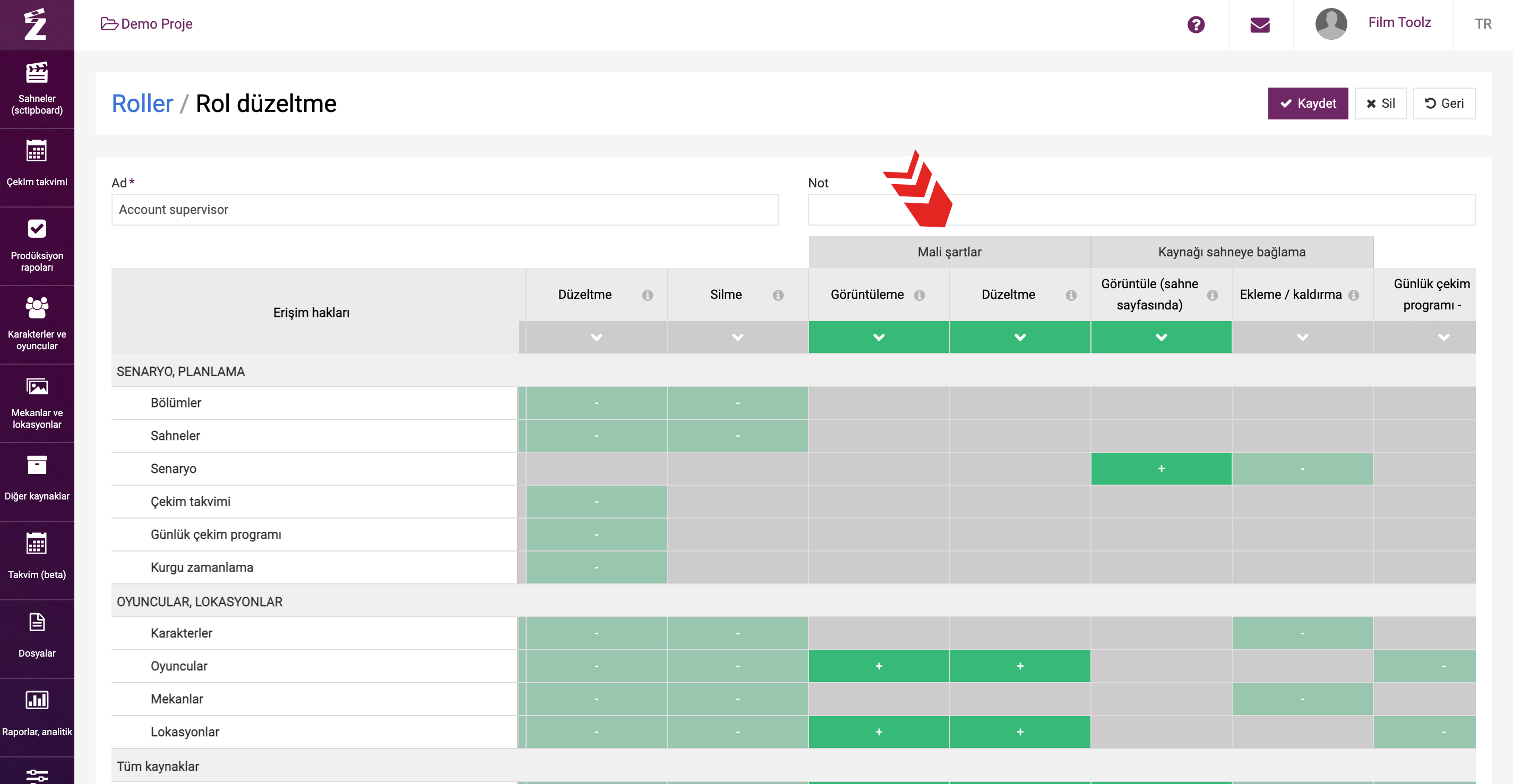Toggle Bölümler Düzeltme permission cell
The image size is (1513, 784).
point(596,403)
